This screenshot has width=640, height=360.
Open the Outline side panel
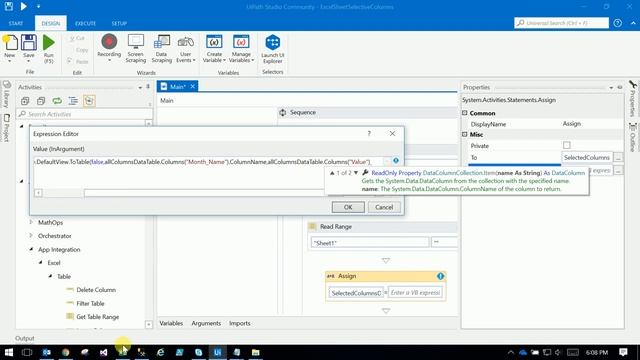coord(633,138)
